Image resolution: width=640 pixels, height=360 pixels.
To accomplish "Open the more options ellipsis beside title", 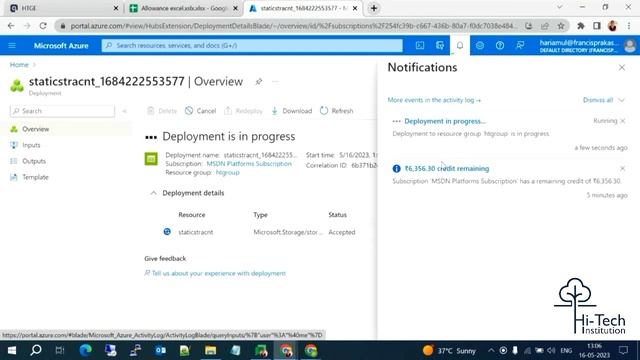I will tap(275, 82).
